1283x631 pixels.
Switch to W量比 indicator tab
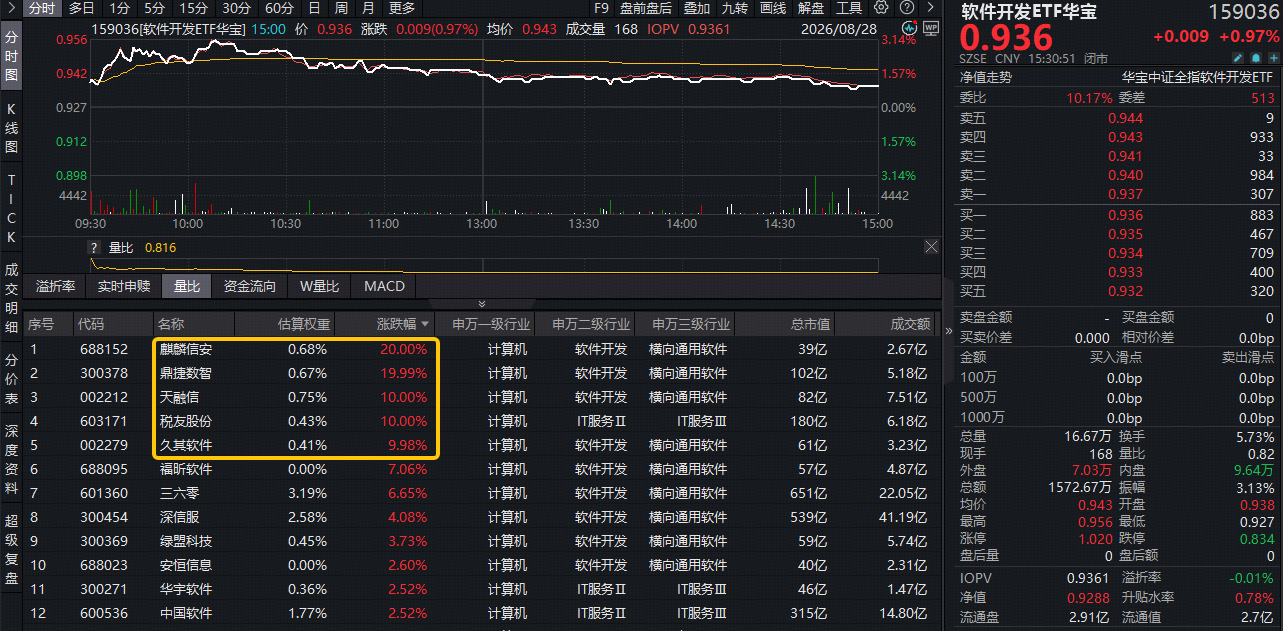[320, 286]
